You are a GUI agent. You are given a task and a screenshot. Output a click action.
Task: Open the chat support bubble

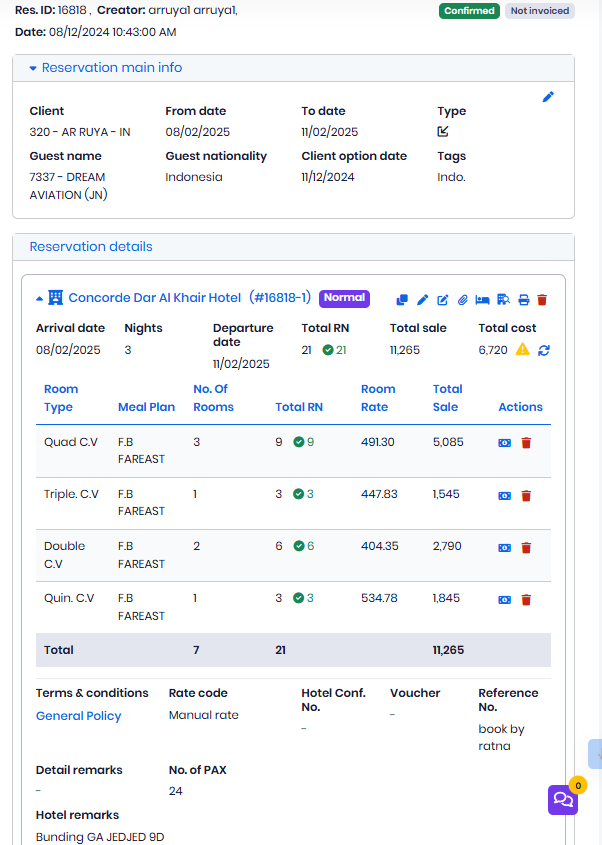(562, 800)
